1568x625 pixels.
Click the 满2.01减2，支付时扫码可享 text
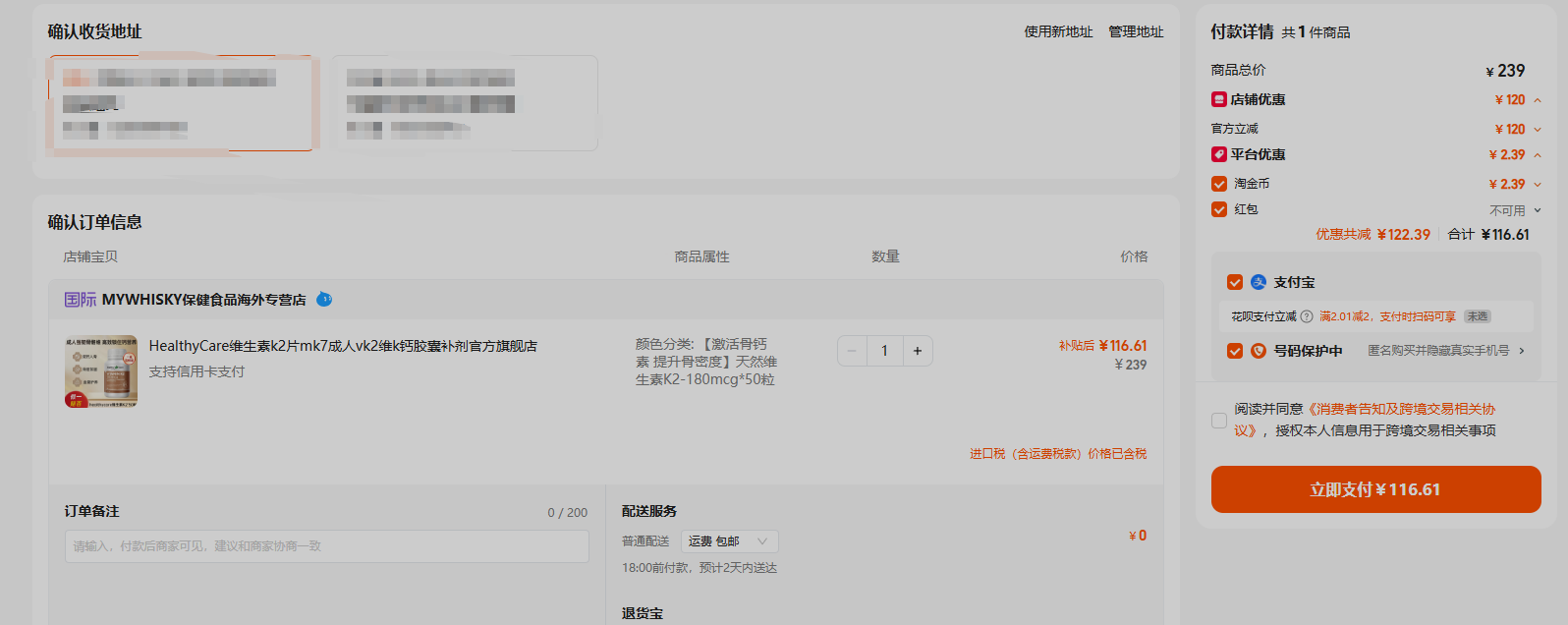1387,316
